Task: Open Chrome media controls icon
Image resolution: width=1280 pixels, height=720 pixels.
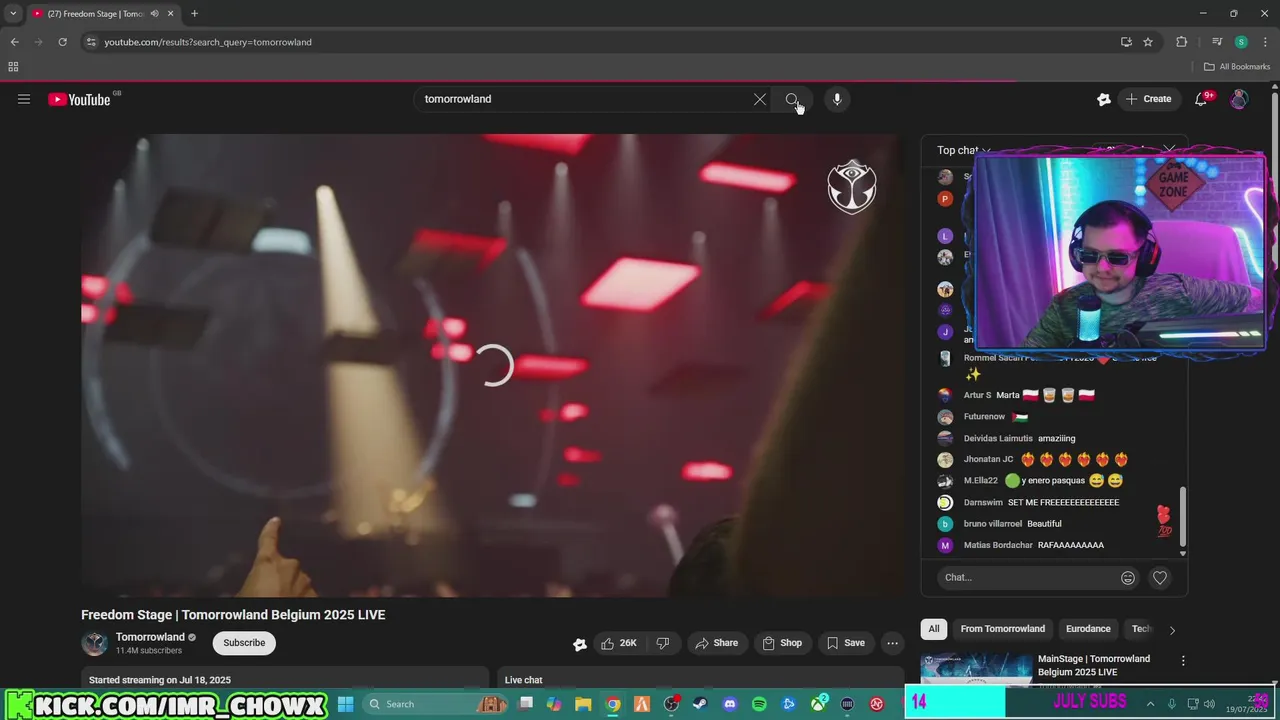Action: pyautogui.click(x=1217, y=42)
